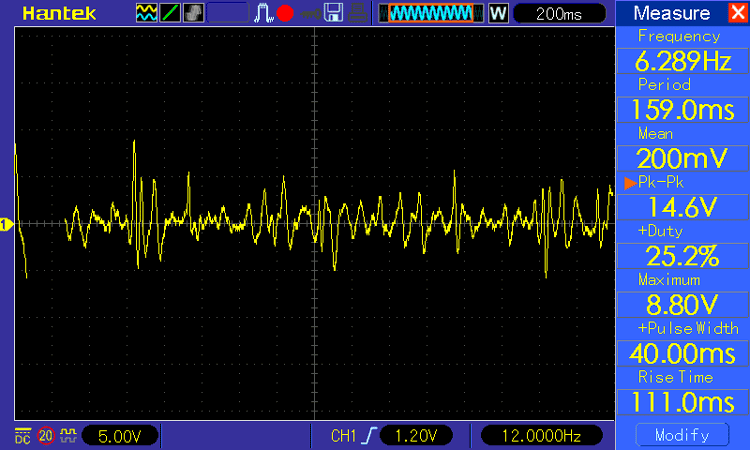Click the empty status box in top toolbar
Viewport: 750px width, 450px height.
228,13
